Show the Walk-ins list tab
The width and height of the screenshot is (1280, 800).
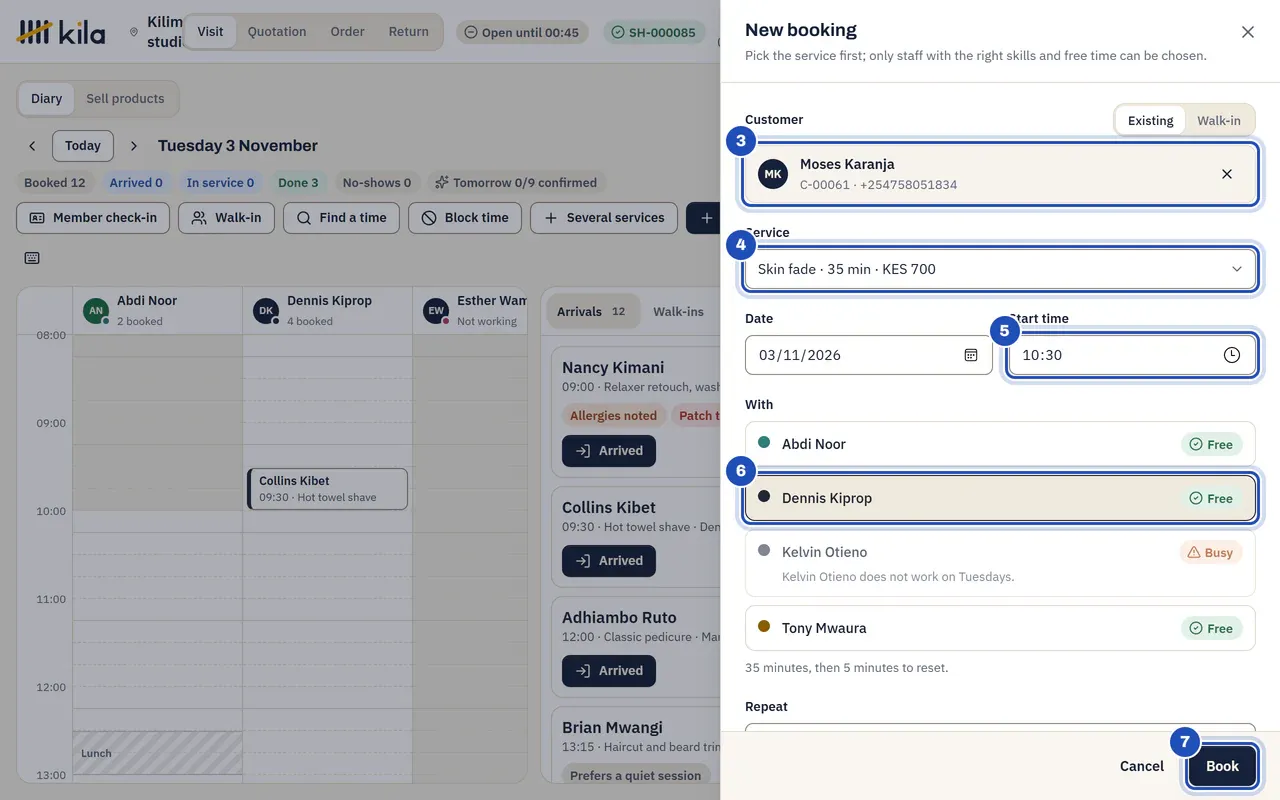click(x=678, y=311)
